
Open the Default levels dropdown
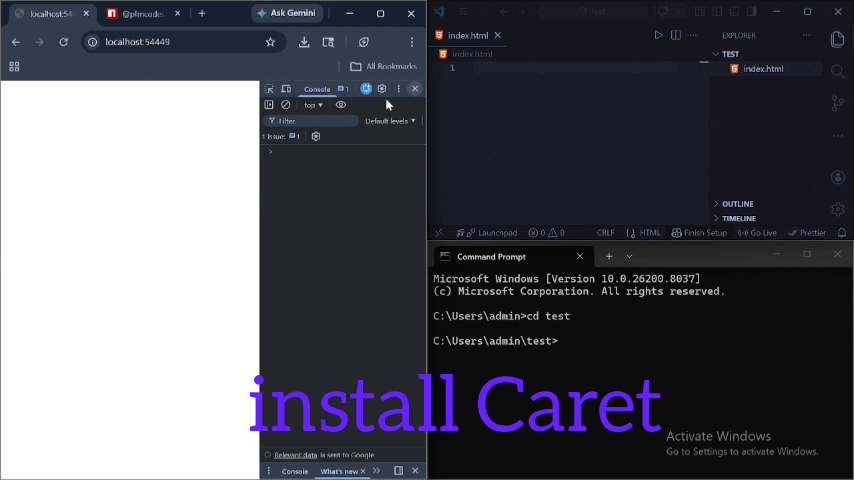pos(390,121)
